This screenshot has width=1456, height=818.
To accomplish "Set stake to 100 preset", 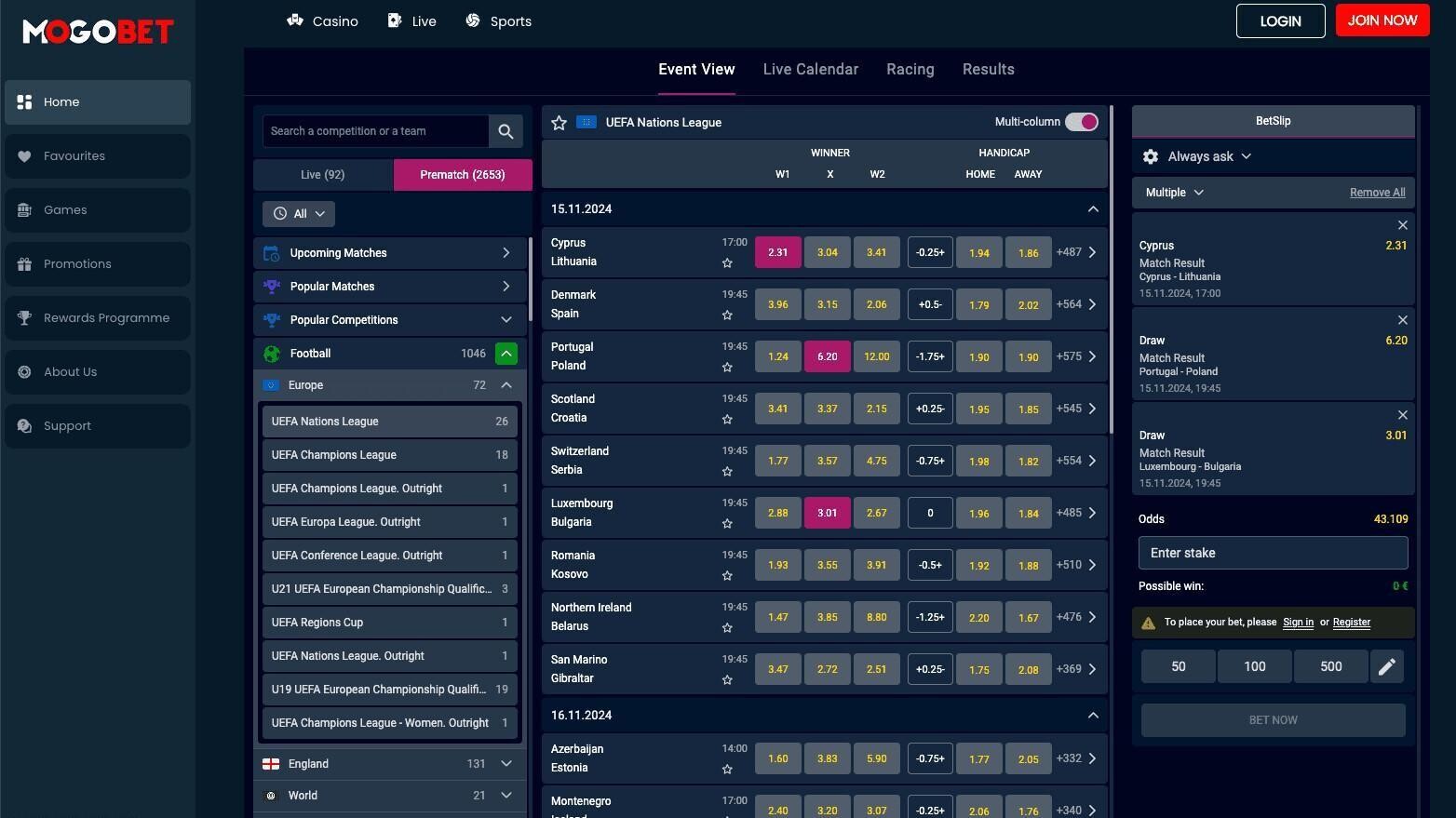I will (1255, 666).
